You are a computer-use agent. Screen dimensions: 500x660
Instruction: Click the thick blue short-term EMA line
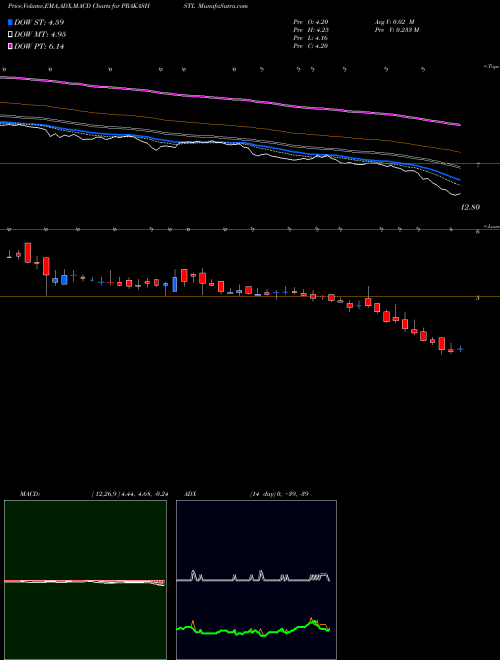tap(236, 142)
